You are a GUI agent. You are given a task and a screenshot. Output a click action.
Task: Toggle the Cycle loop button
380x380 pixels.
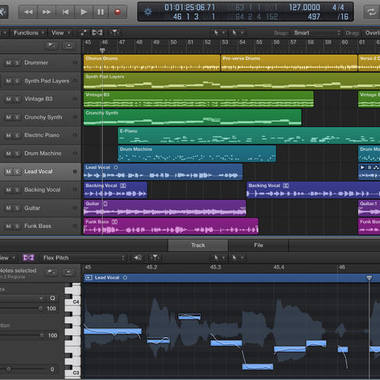(x=371, y=12)
